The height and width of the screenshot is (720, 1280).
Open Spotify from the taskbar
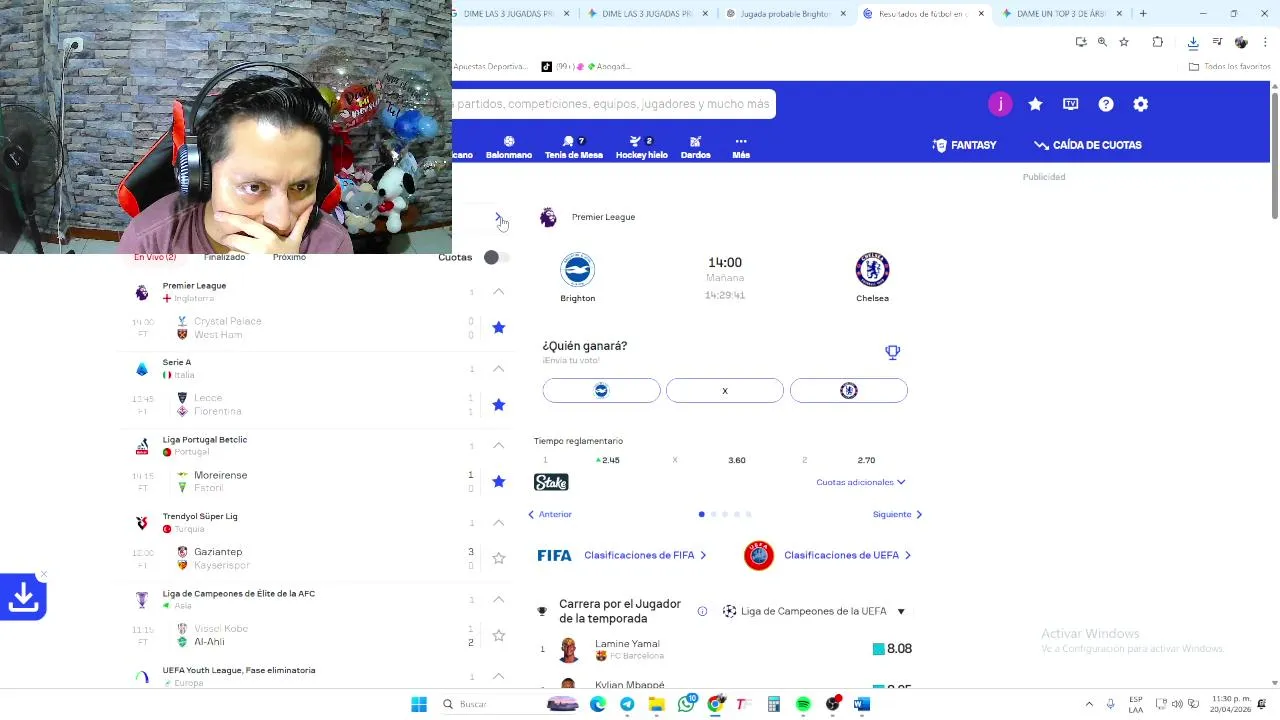tap(803, 704)
